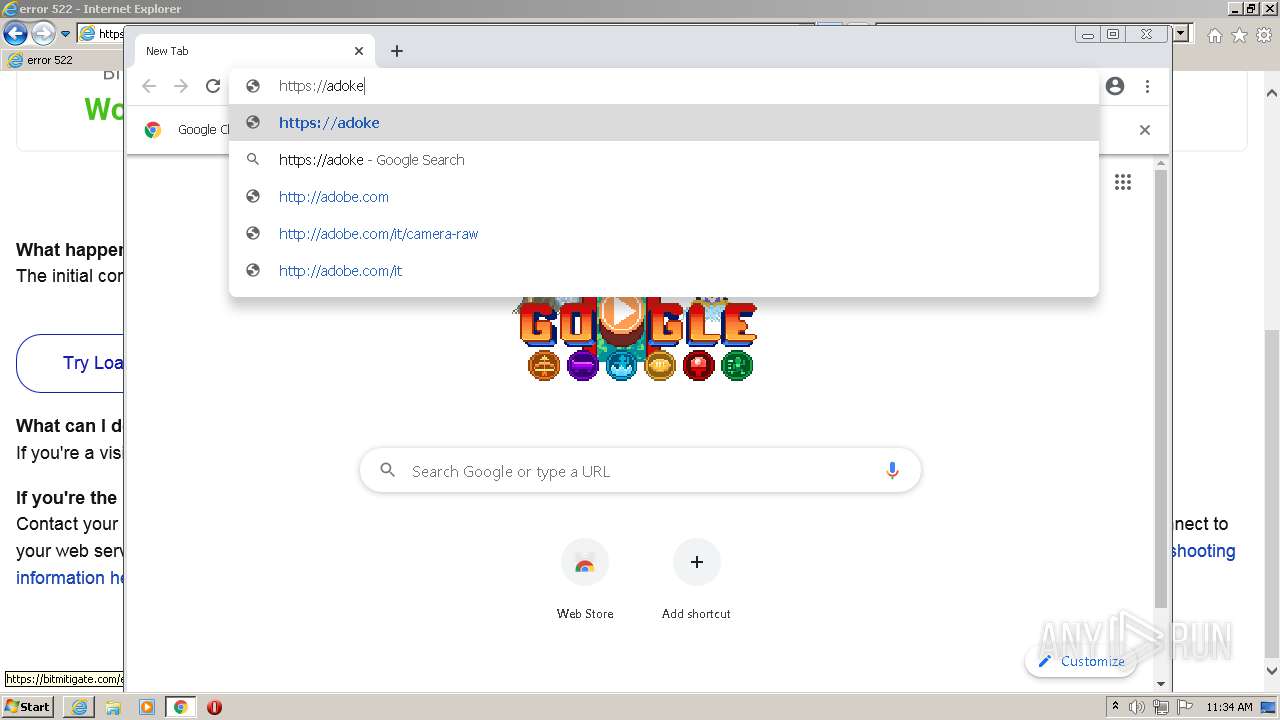Play the Google Doodle game

pyautogui.click(x=623, y=313)
